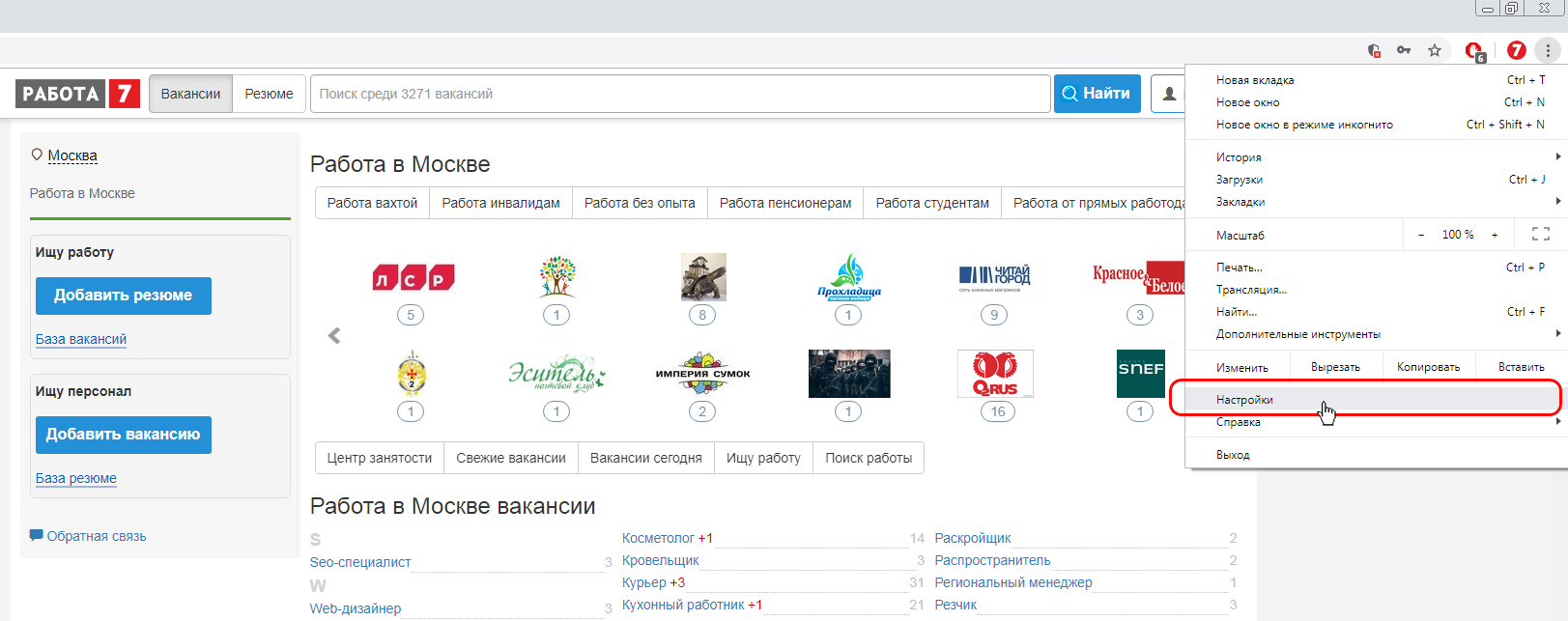Click the Читай Город company logo
This screenshot has width=1568, height=621.
[994, 277]
